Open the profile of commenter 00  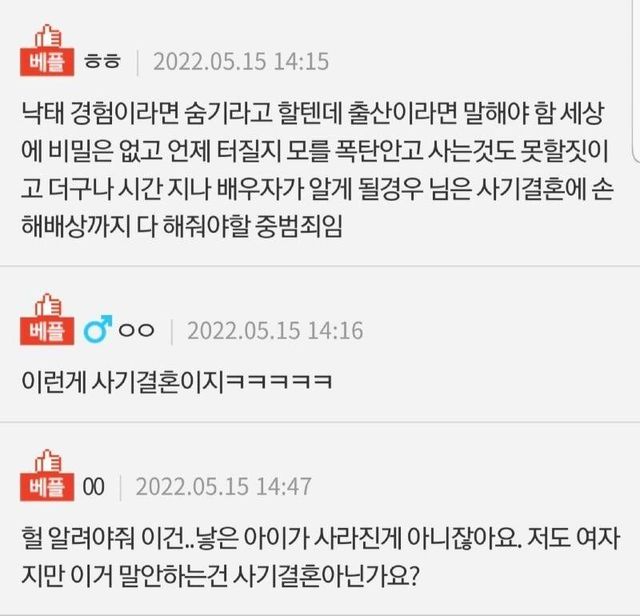[x=93, y=487]
